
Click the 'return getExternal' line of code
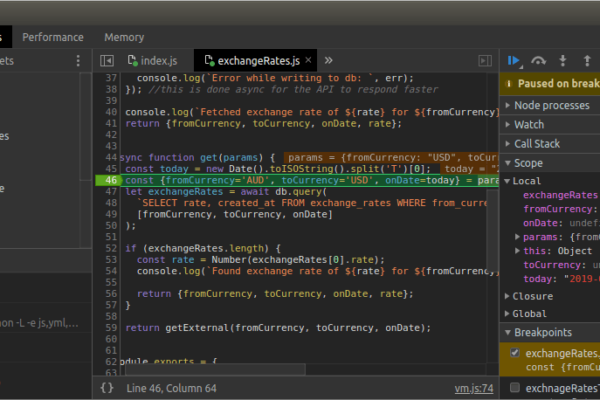[278, 328]
